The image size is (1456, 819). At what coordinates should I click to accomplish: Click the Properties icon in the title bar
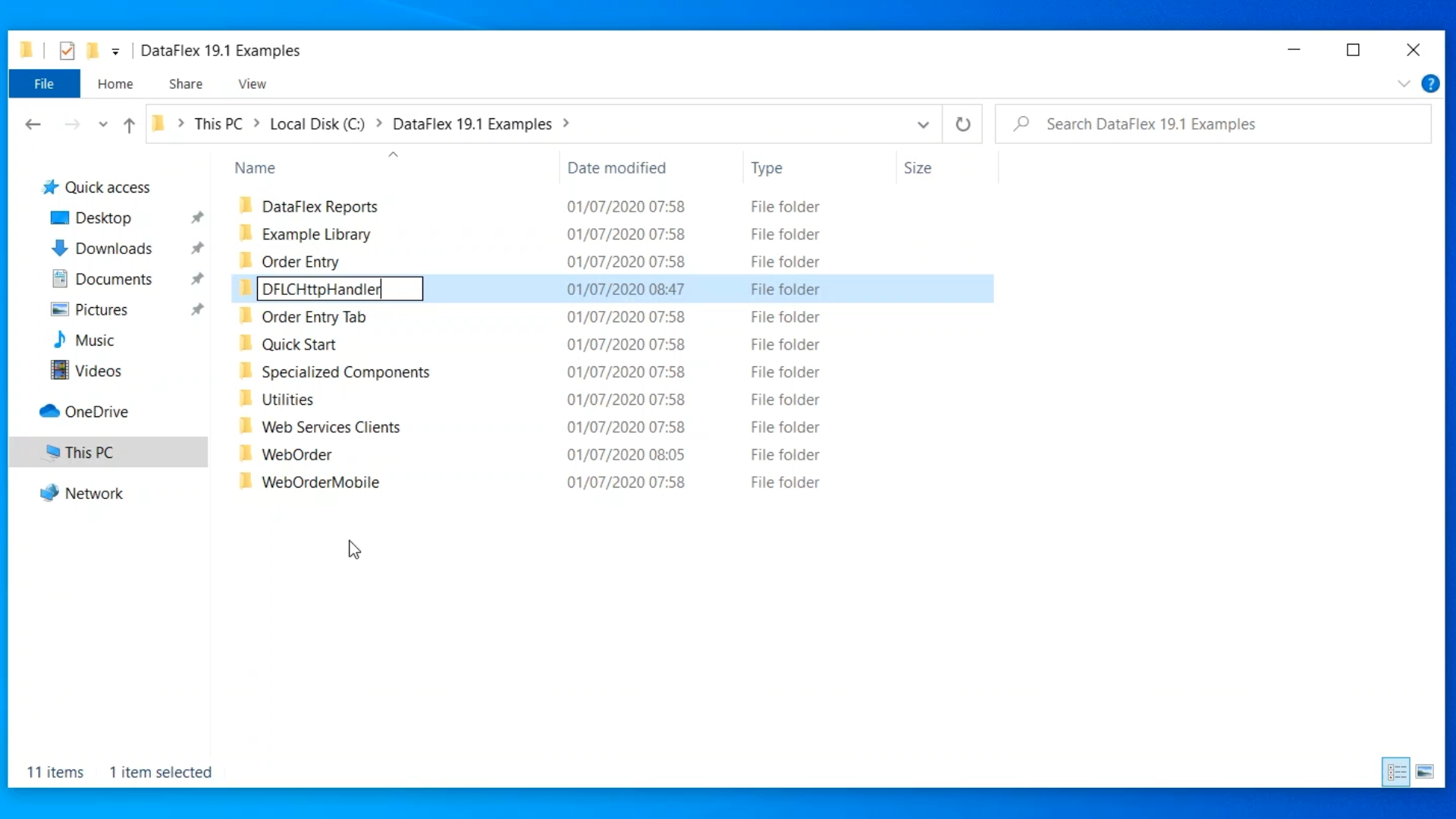pos(67,51)
